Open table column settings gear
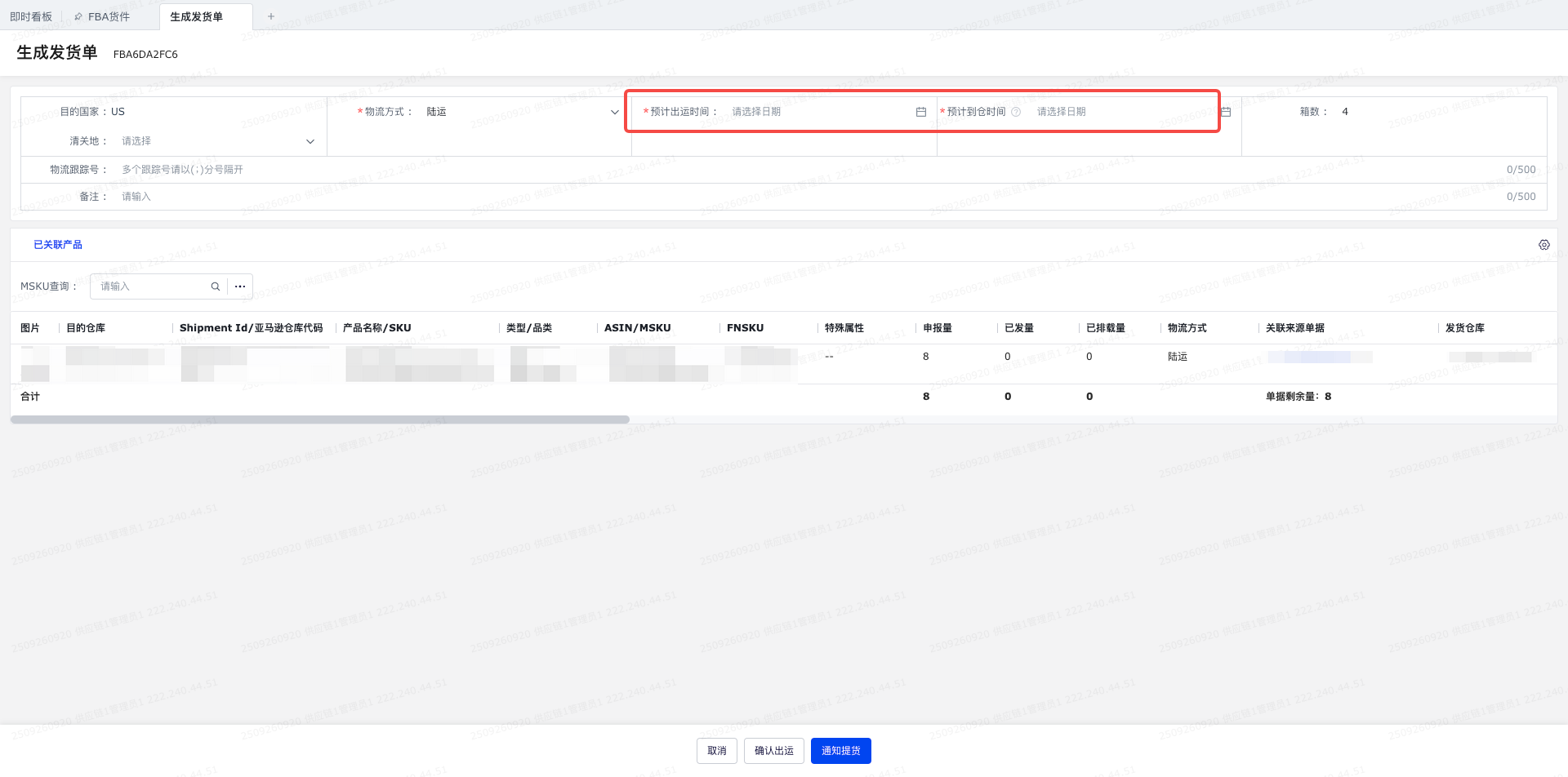1568x777 pixels. pos(1544,245)
